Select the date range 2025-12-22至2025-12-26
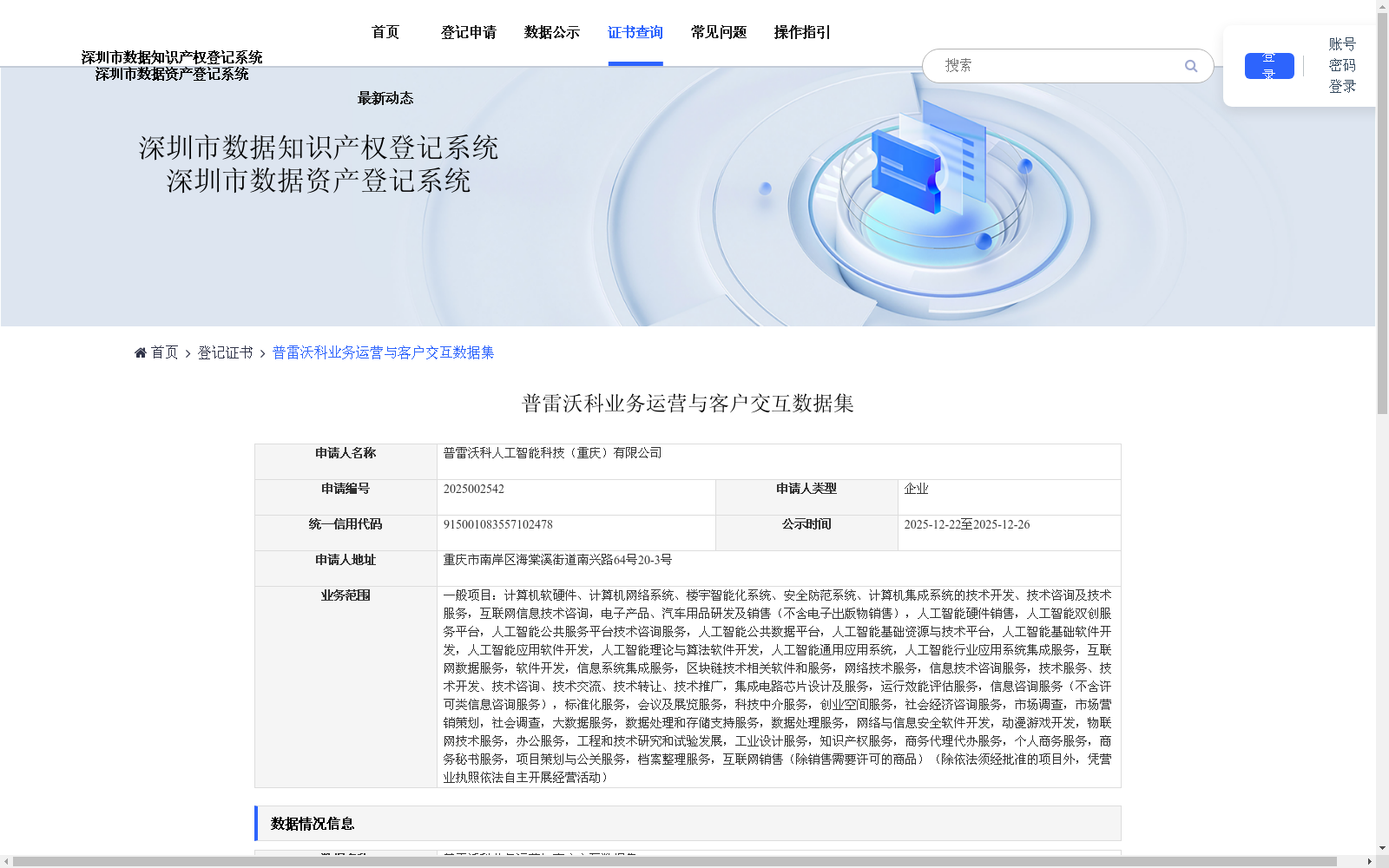The width and height of the screenshot is (1389, 868). point(967,524)
